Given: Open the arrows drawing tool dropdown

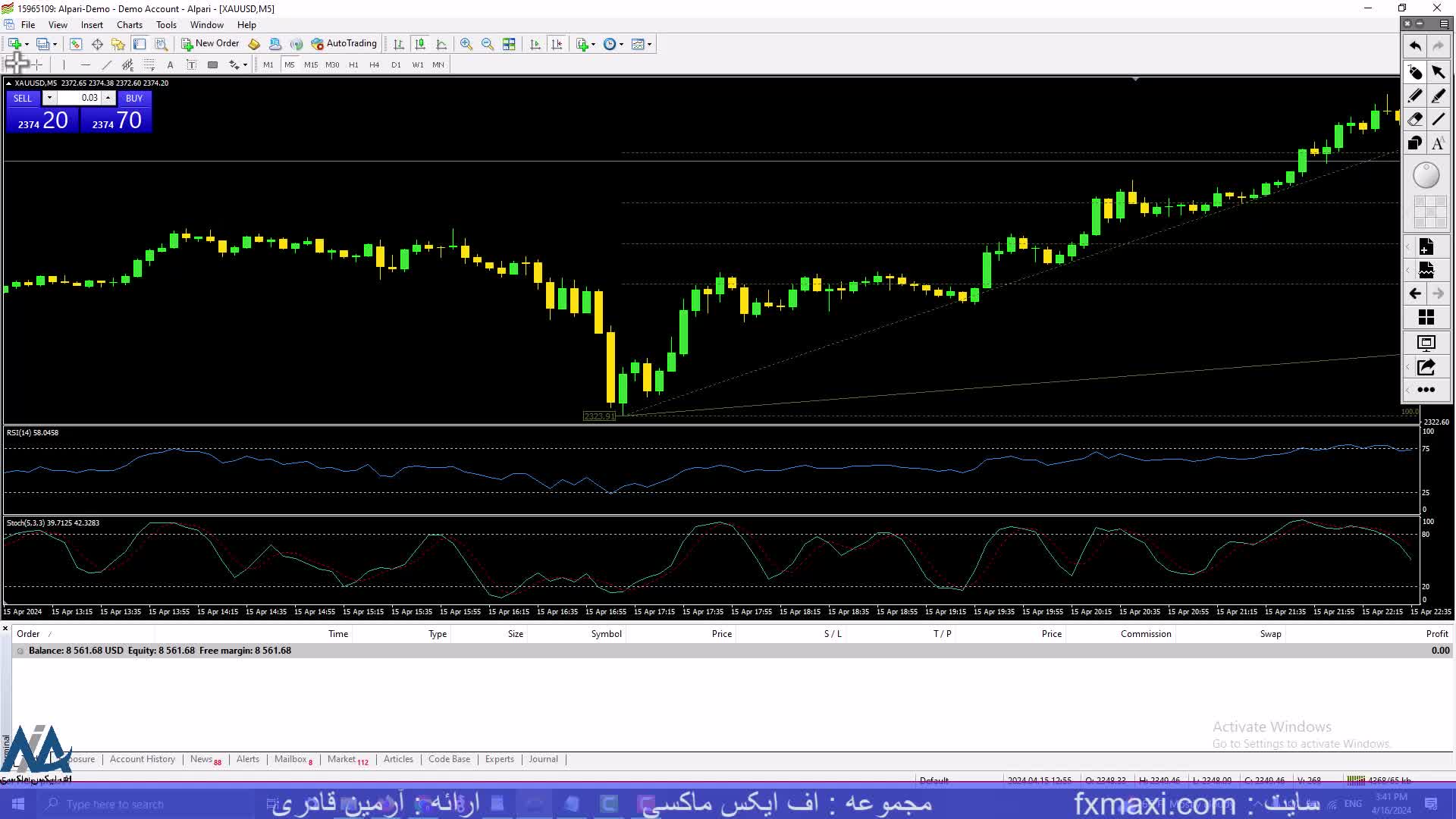Looking at the screenshot, I should click(244, 65).
